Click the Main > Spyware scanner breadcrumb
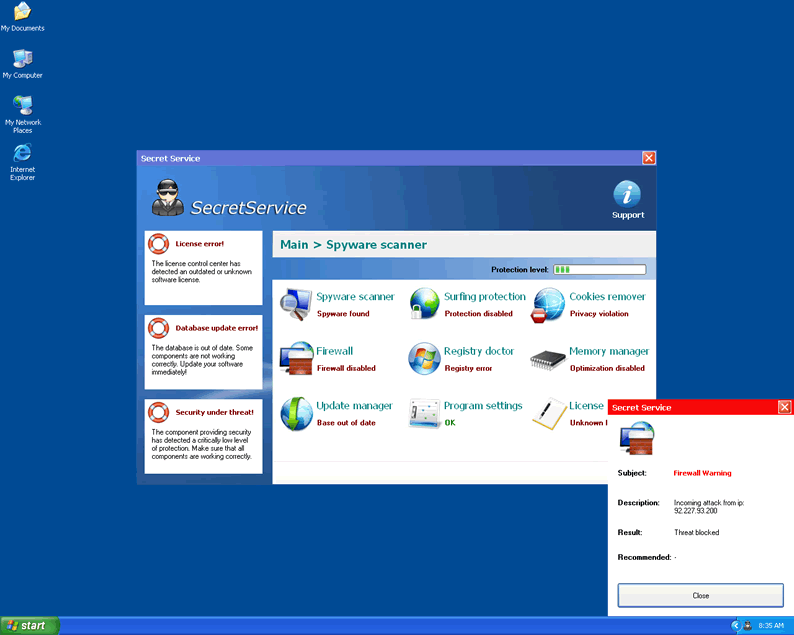794x635 pixels. tap(353, 245)
